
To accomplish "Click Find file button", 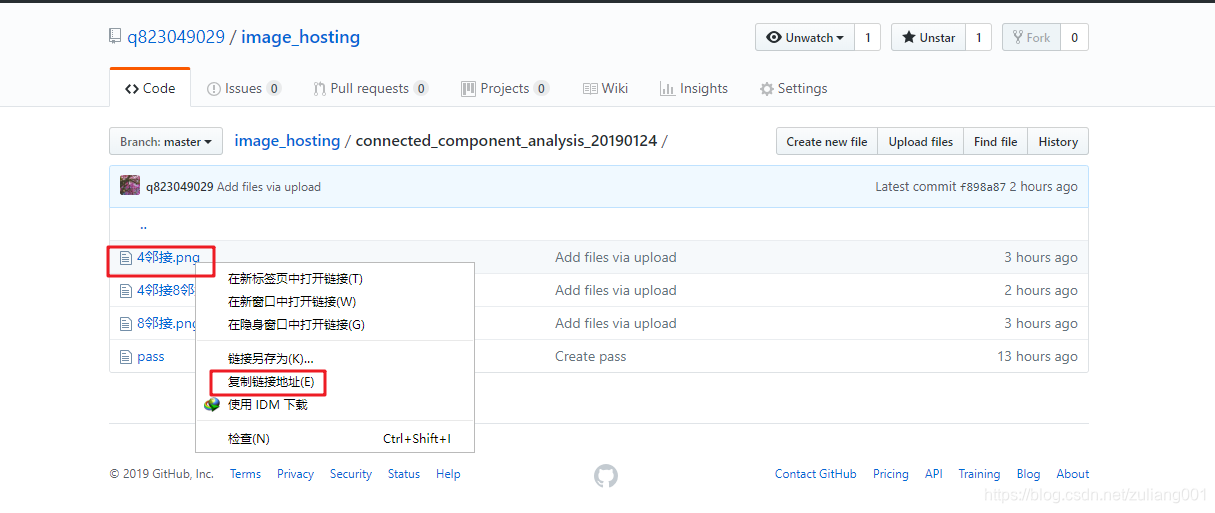I will (996, 141).
